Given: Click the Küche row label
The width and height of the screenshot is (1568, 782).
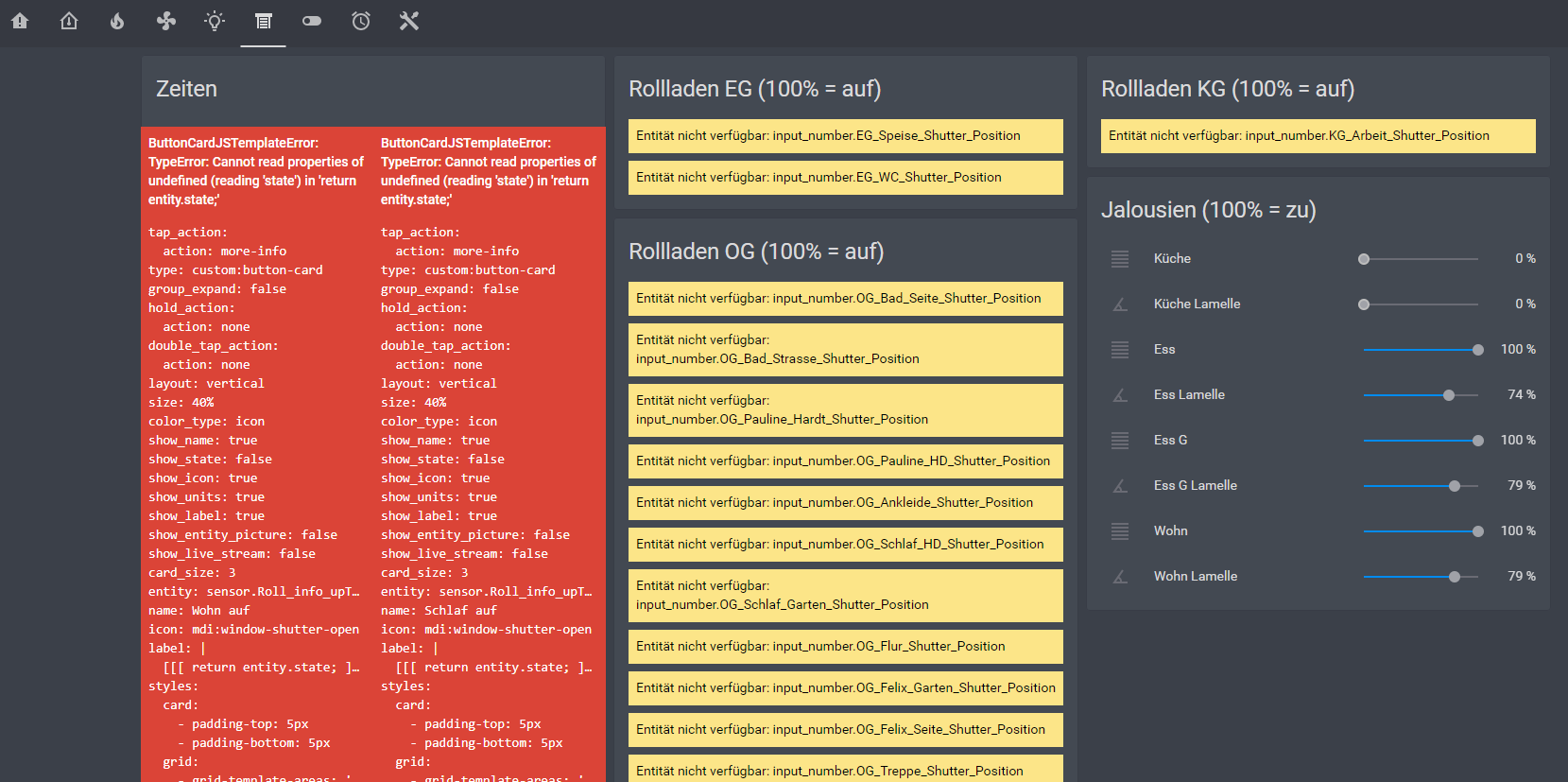Looking at the screenshot, I should (1172, 258).
